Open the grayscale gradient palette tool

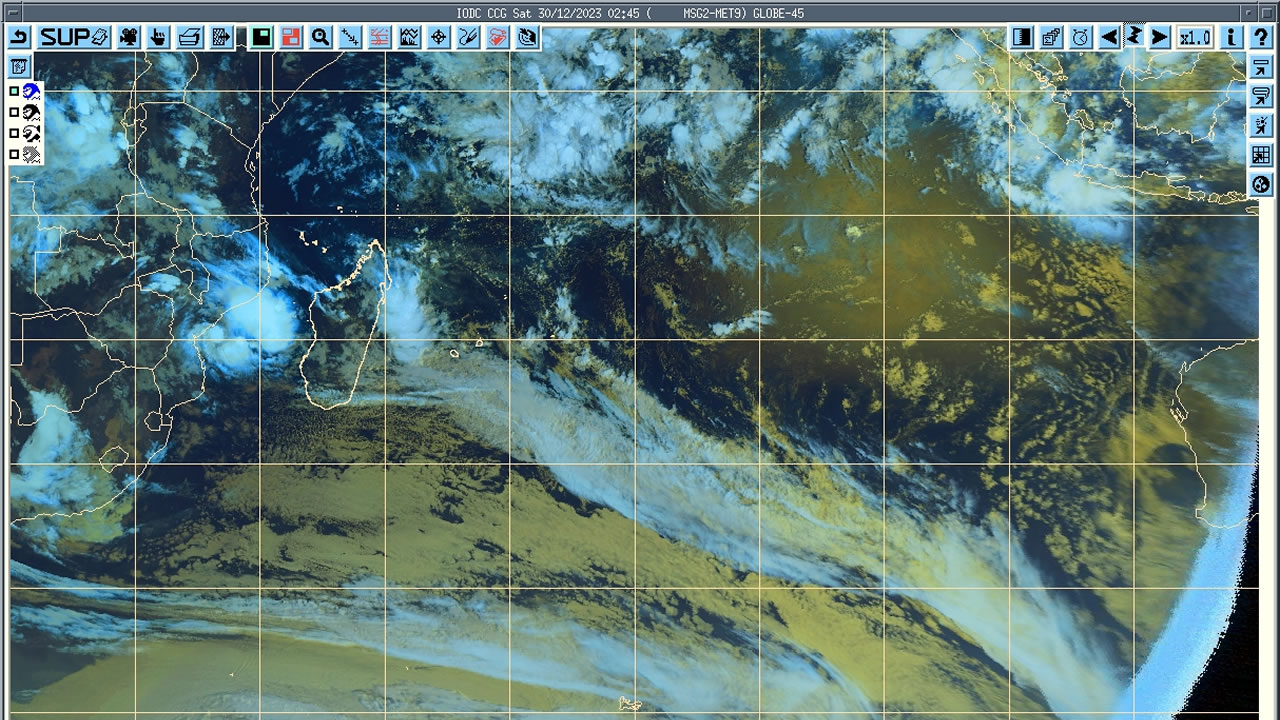tap(1022, 38)
